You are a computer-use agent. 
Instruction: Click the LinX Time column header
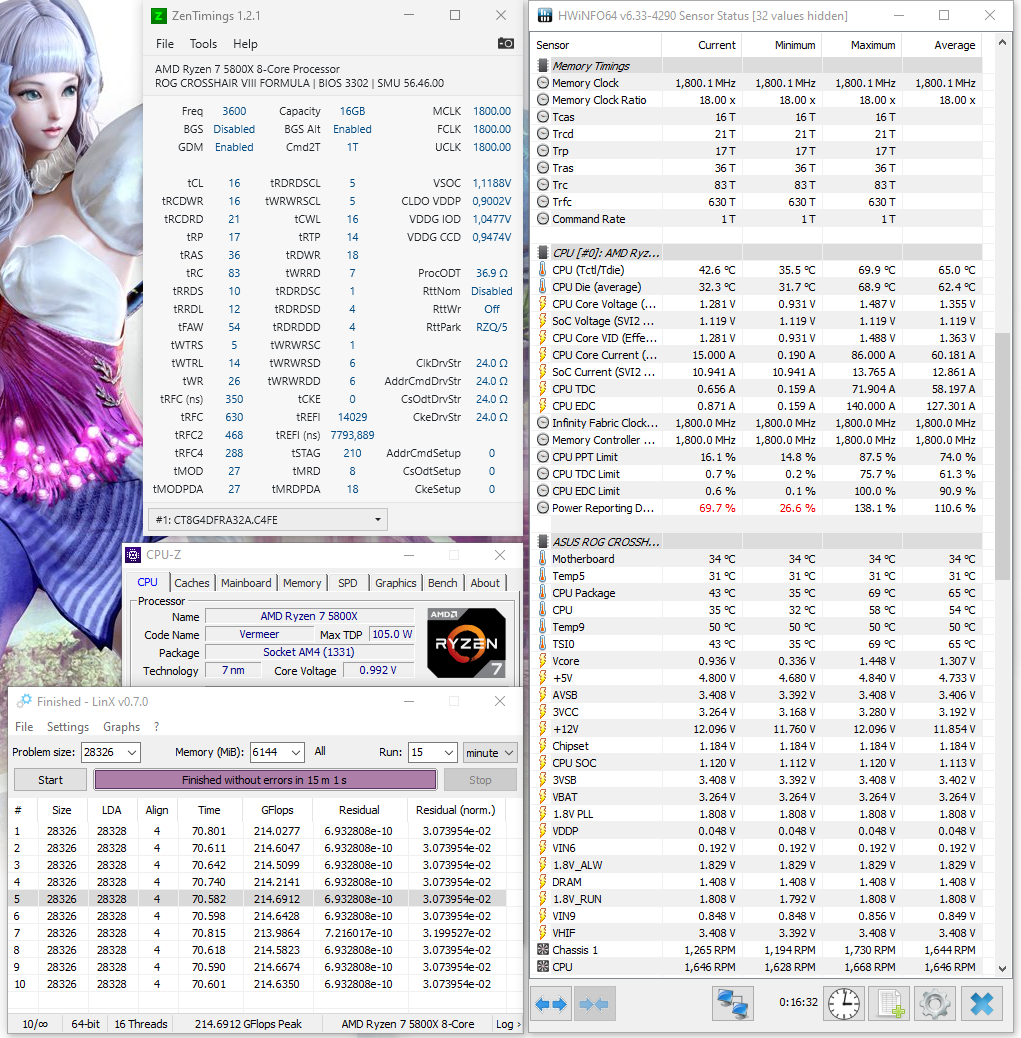tap(209, 810)
